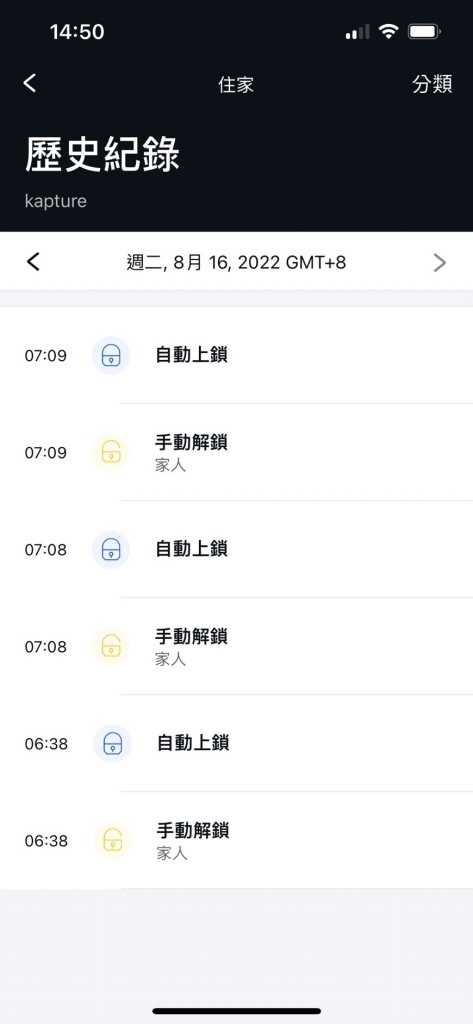Open the first 07:09 自動上鎖 record
473x1024 pixels.
[x=236, y=356]
